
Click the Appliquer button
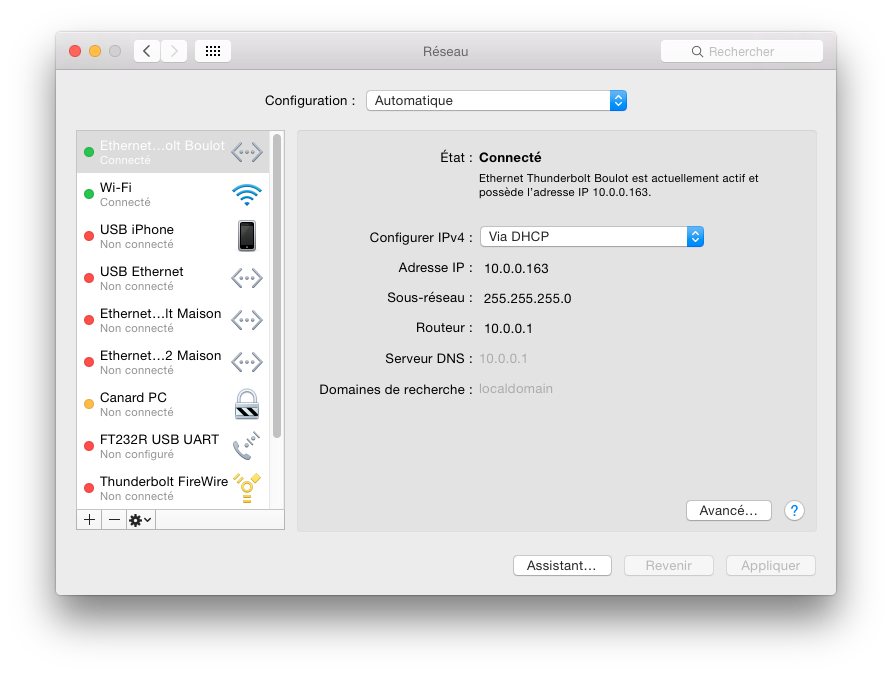[771, 566]
